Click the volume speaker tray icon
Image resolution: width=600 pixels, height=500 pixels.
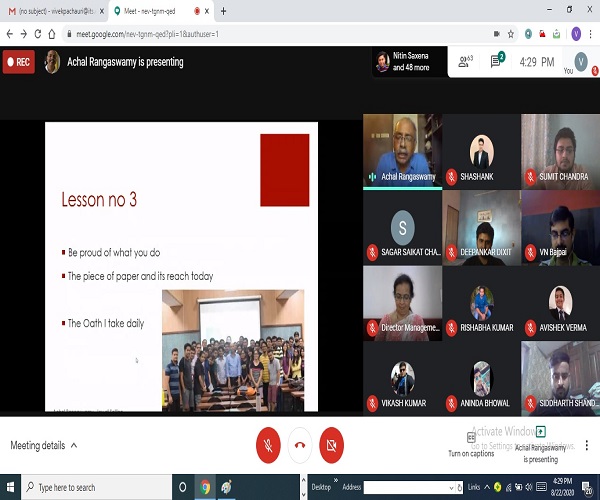tap(529, 487)
